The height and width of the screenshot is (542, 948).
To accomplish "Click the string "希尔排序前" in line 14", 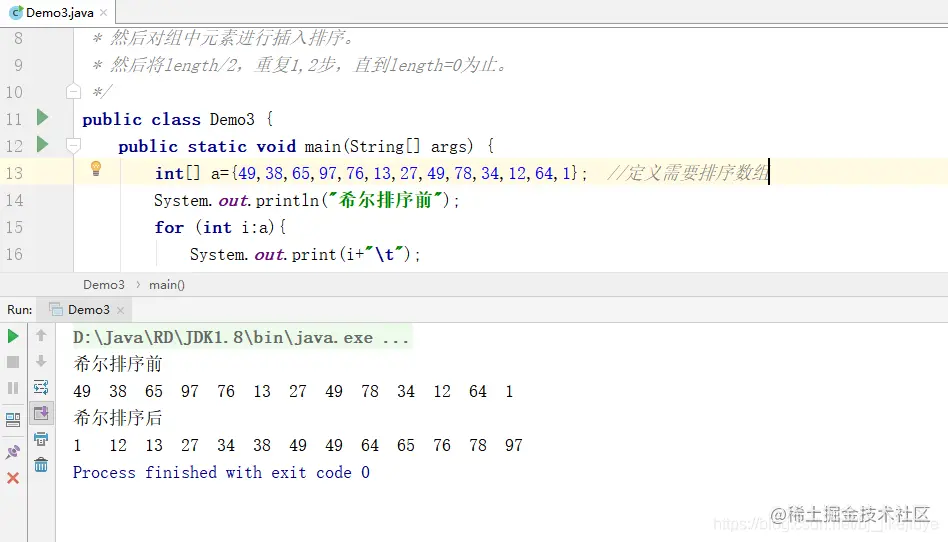I will [x=386, y=200].
